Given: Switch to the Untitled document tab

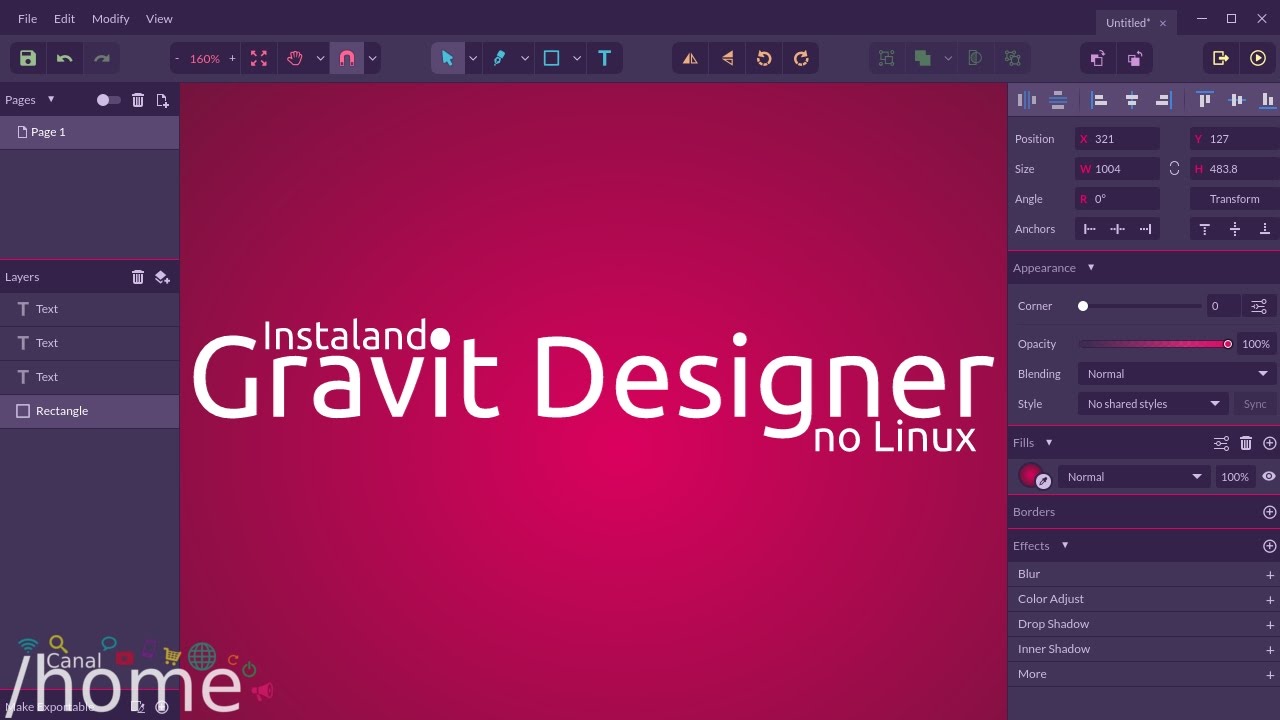Looking at the screenshot, I should (x=1127, y=22).
